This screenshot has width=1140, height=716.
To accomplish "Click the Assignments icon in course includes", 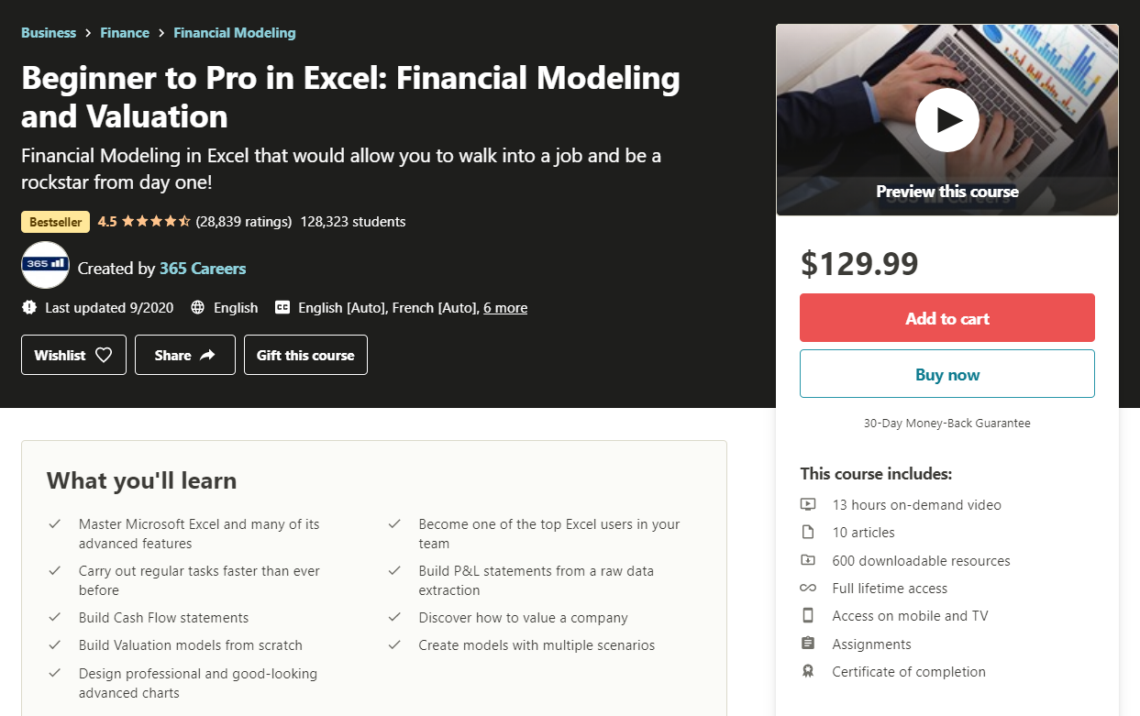I will coord(809,643).
